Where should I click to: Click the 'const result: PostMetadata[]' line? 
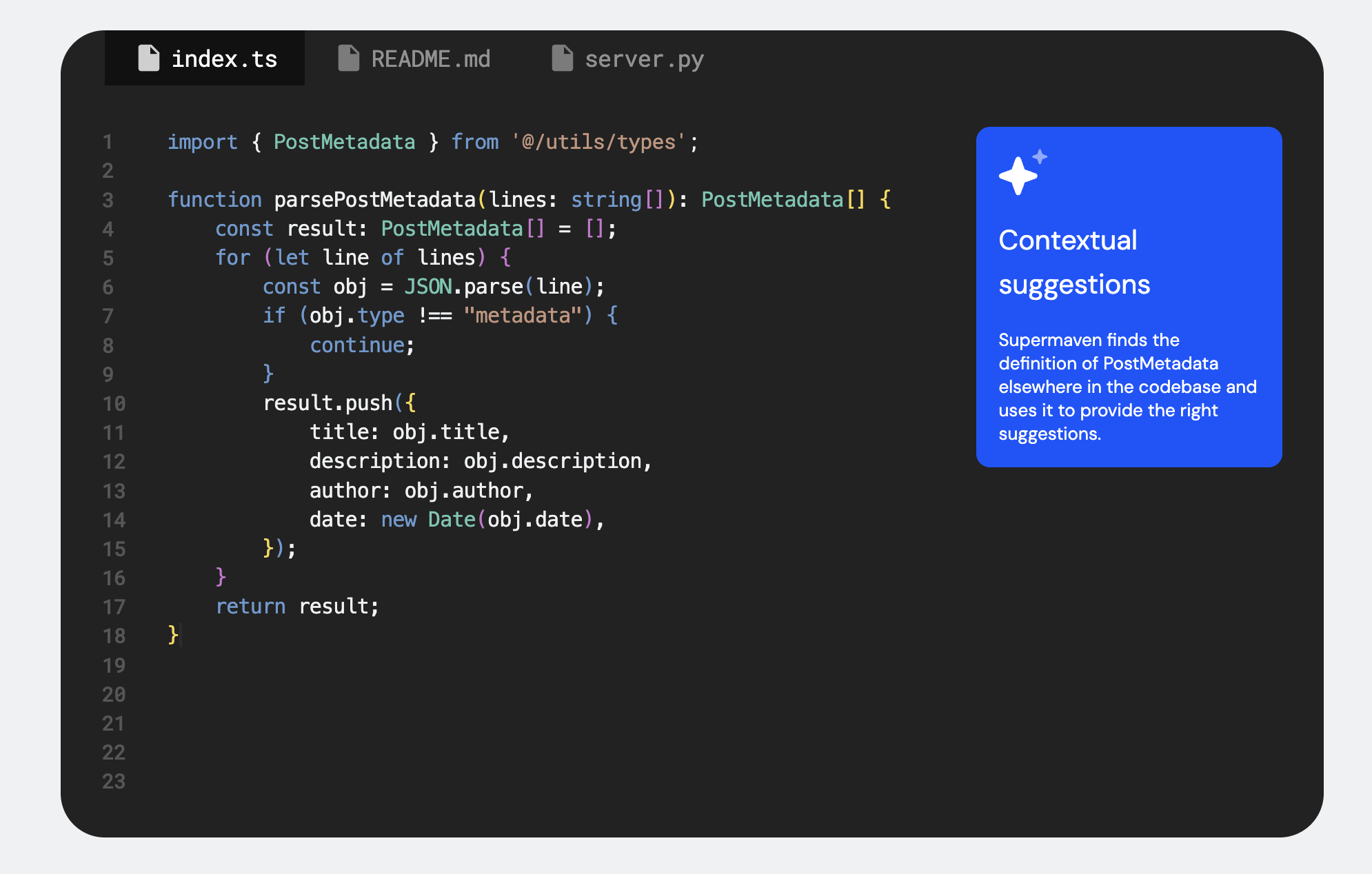click(416, 229)
